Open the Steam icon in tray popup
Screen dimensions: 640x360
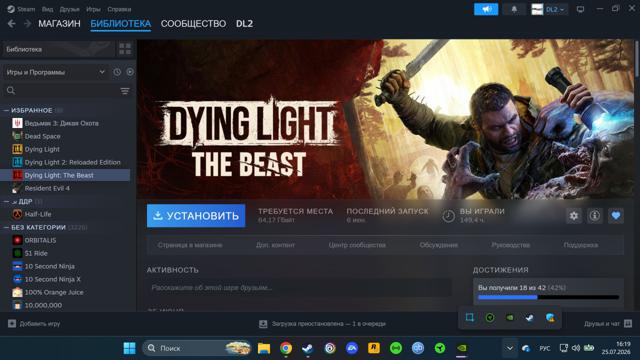[x=530, y=318]
